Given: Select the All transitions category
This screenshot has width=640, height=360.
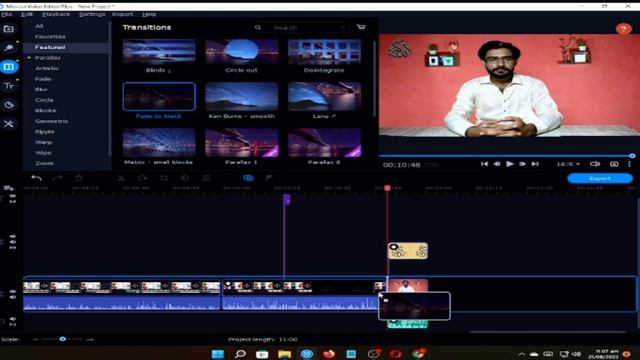Looking at the screenshot, I should click(39, 26).
